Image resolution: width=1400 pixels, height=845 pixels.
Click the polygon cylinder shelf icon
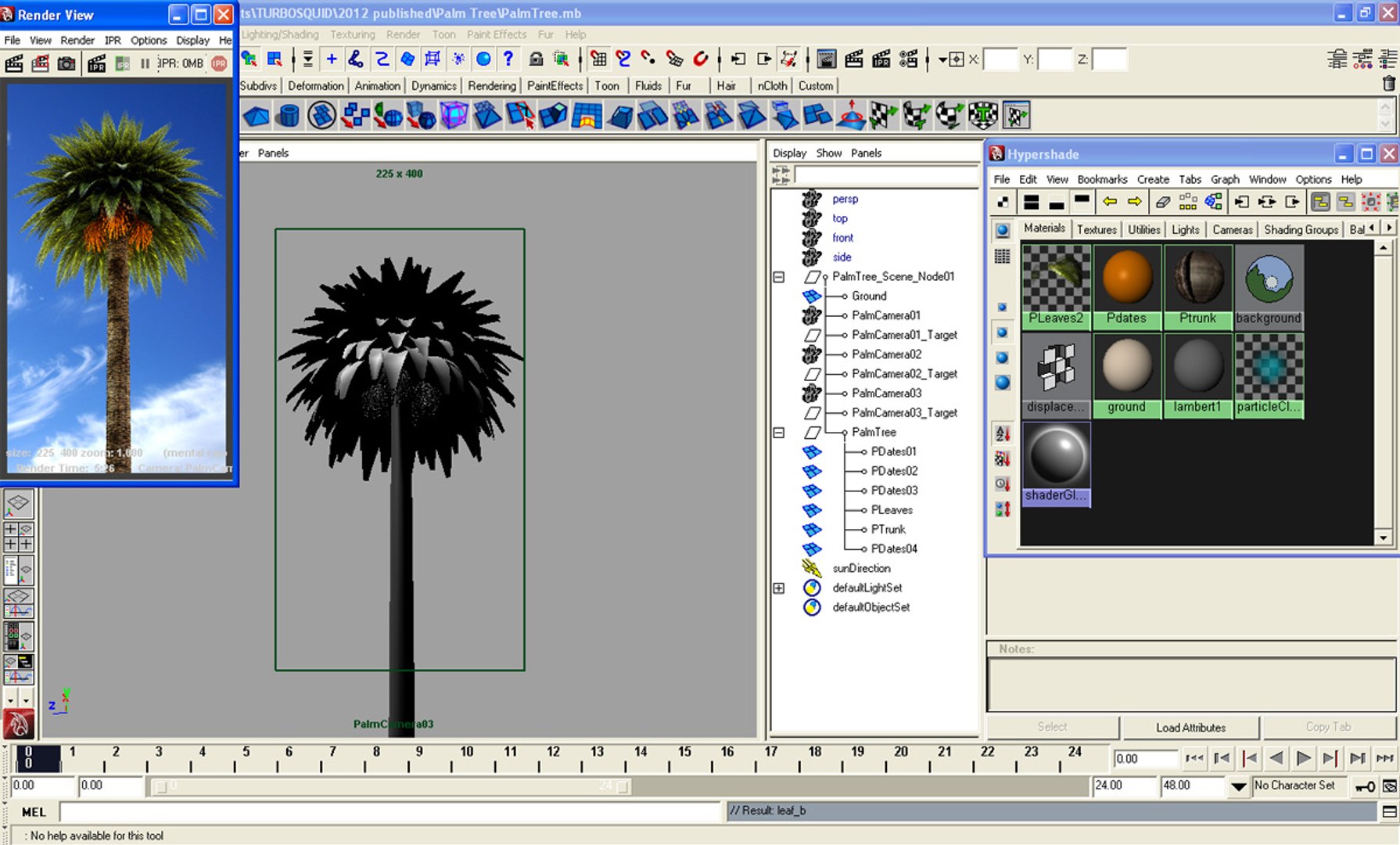tap(289, 116)
